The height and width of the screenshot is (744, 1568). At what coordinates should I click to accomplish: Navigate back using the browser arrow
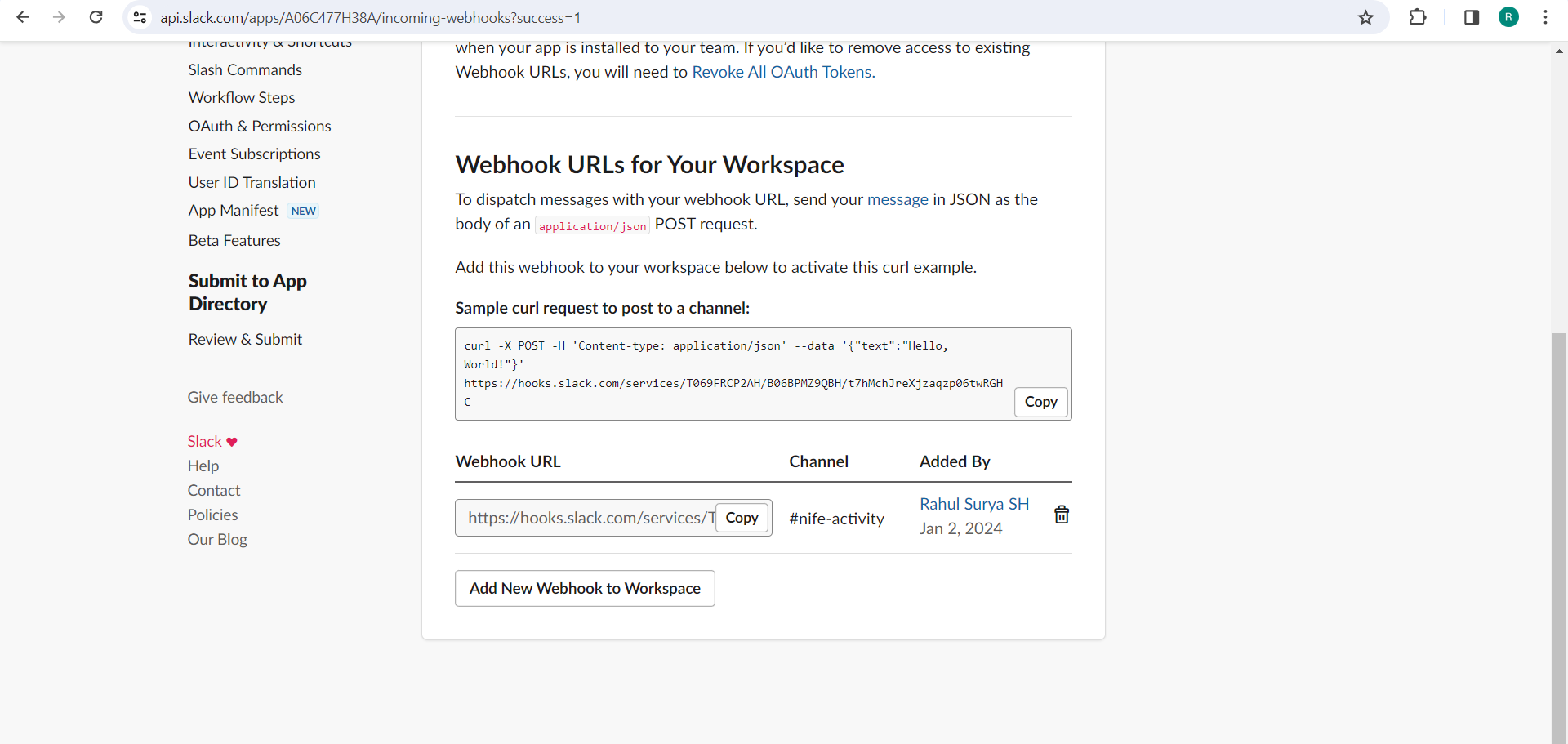[22, 17]
